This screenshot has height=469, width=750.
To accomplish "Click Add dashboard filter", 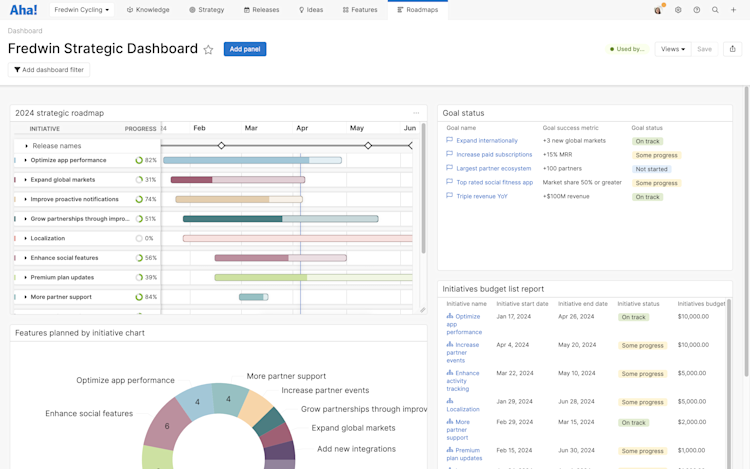I will [x=49, y=70].
